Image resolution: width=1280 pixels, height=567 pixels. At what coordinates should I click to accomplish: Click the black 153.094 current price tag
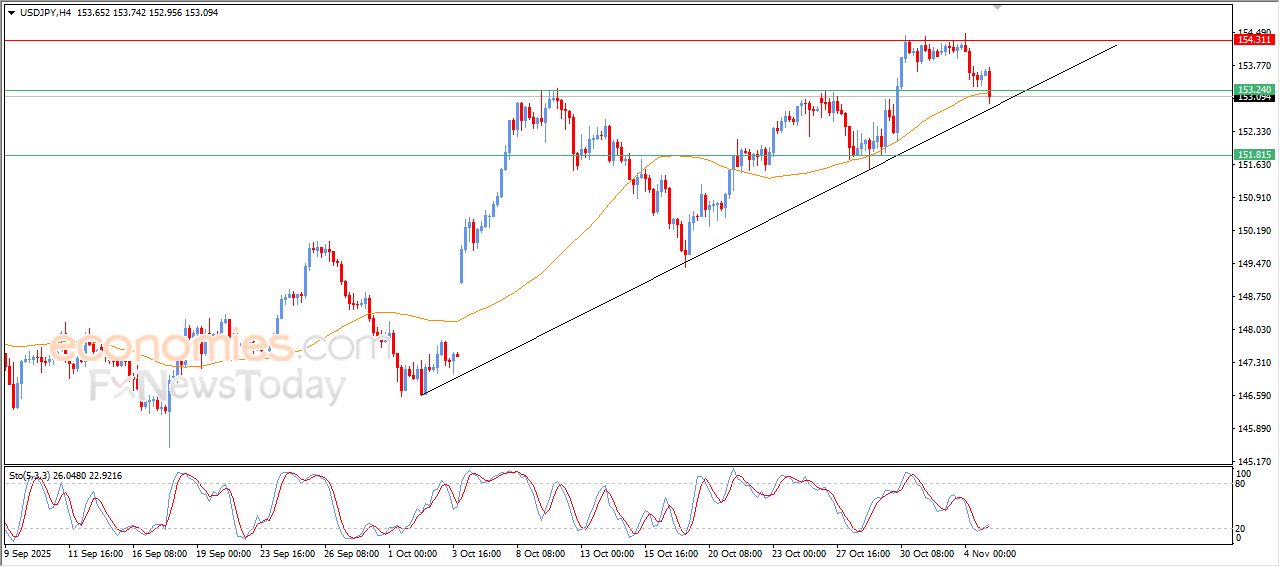(1255, 97)
